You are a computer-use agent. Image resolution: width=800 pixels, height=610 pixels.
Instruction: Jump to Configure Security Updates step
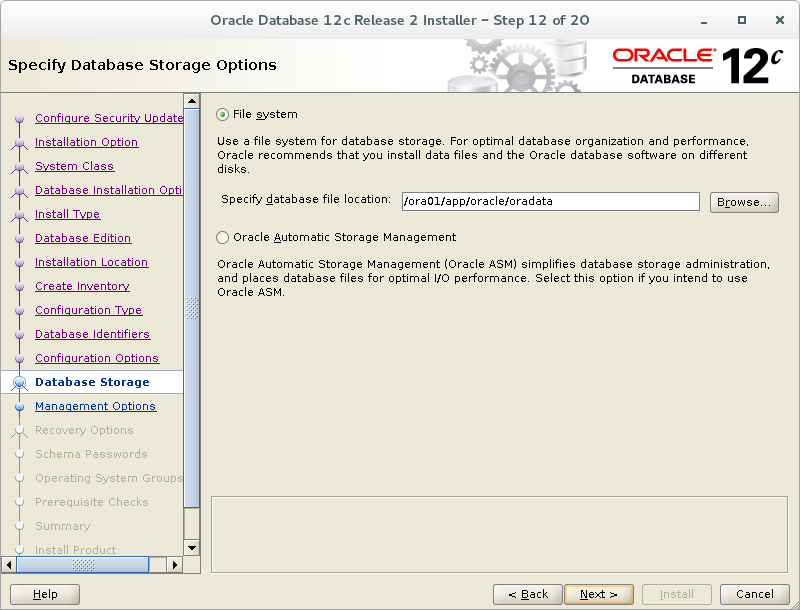109,118
